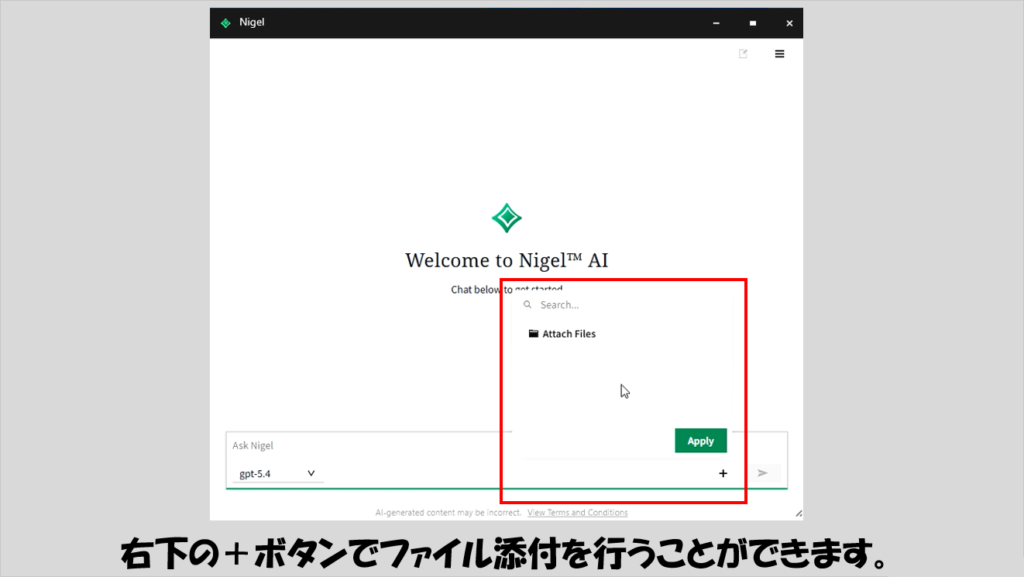Click the AI-generated content may be incorrect text
Screen dimensions: 1024x577
pos(448,513)
